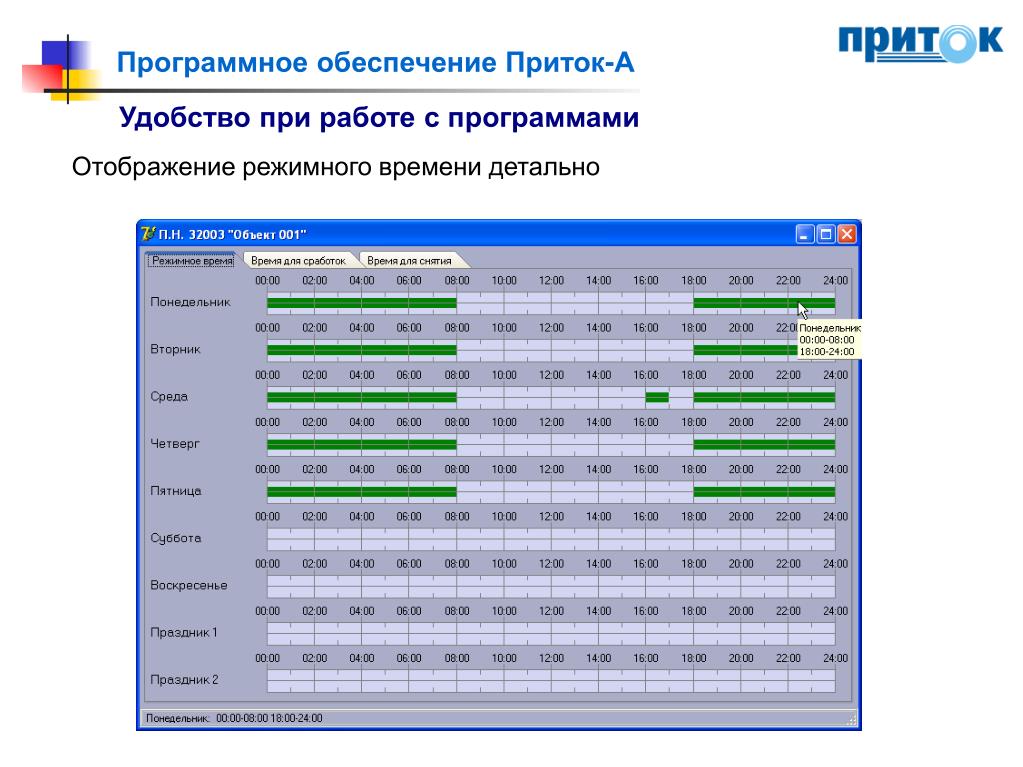Select Wednesday short green interval near 16:00
The image size is (1023, 767).
tap(657, 397)
